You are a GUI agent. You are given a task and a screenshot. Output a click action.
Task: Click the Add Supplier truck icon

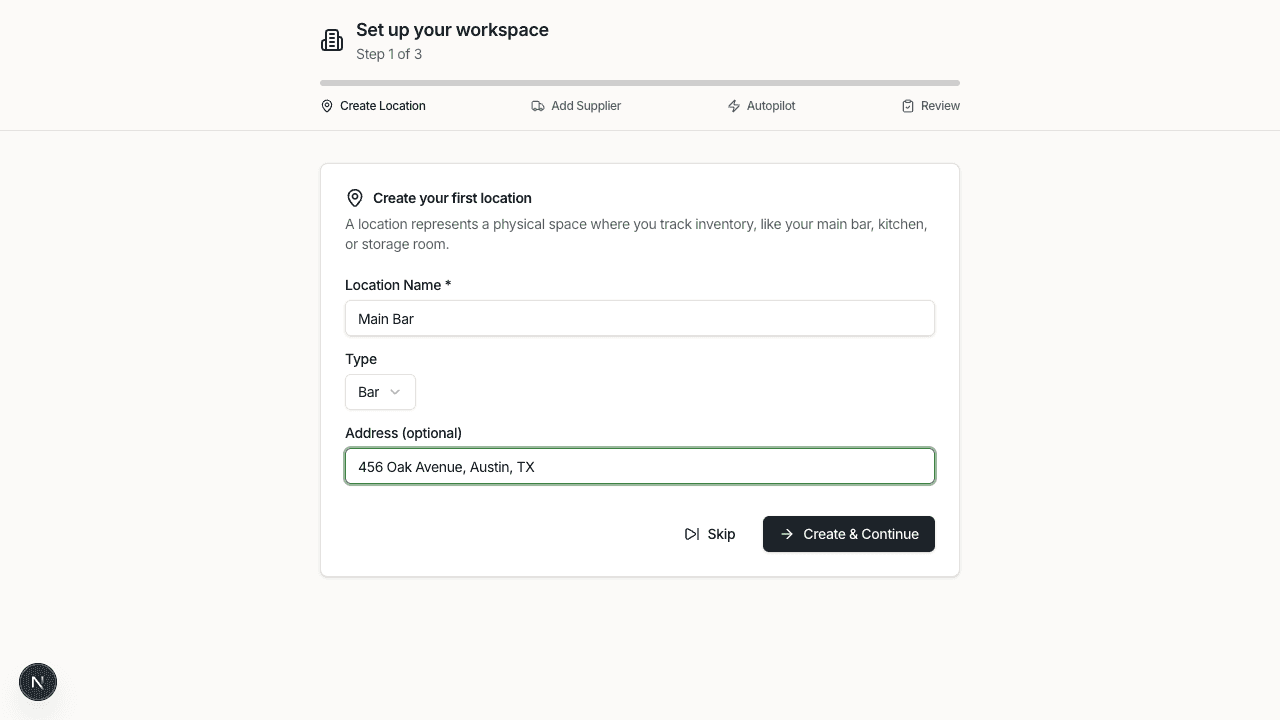pos(538,105)
